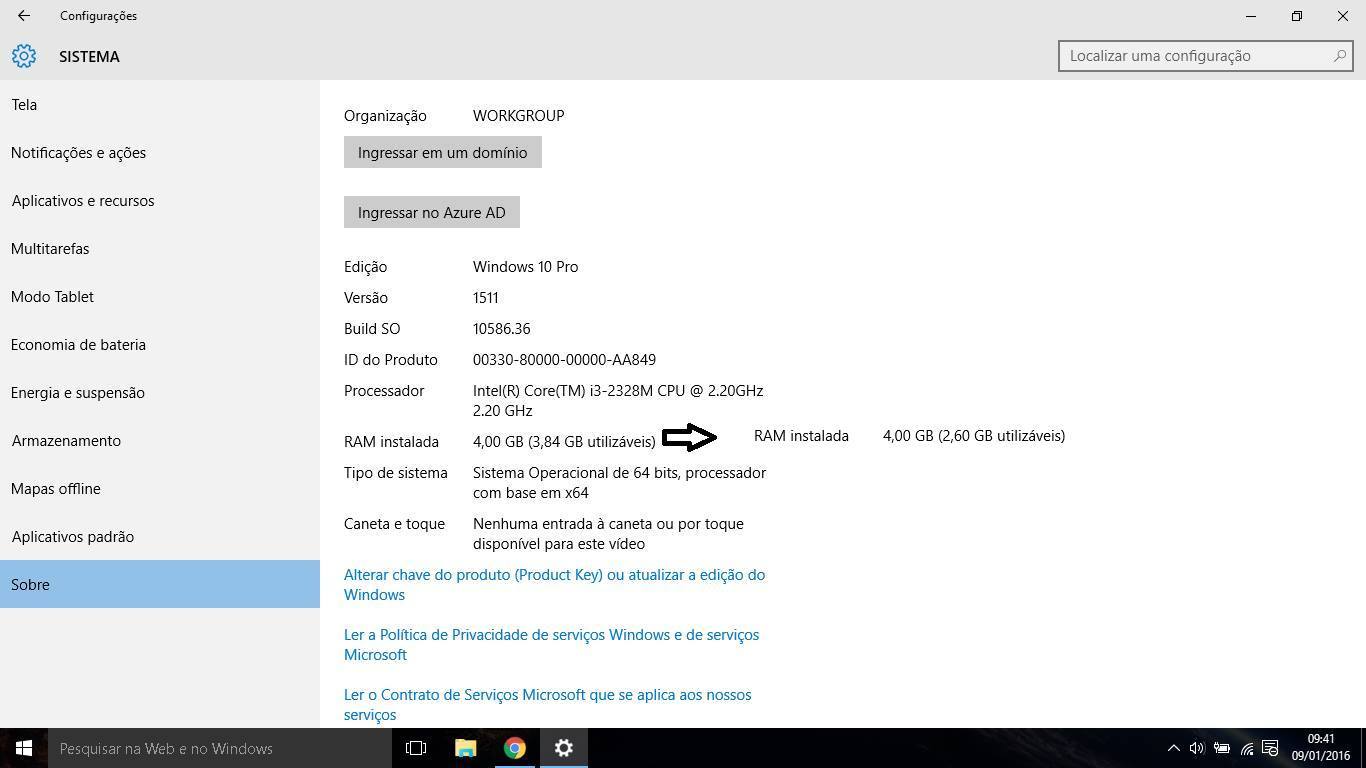1366x768 pixels.
Task: Click the battery power tray icon
Action: point(1221,748)
